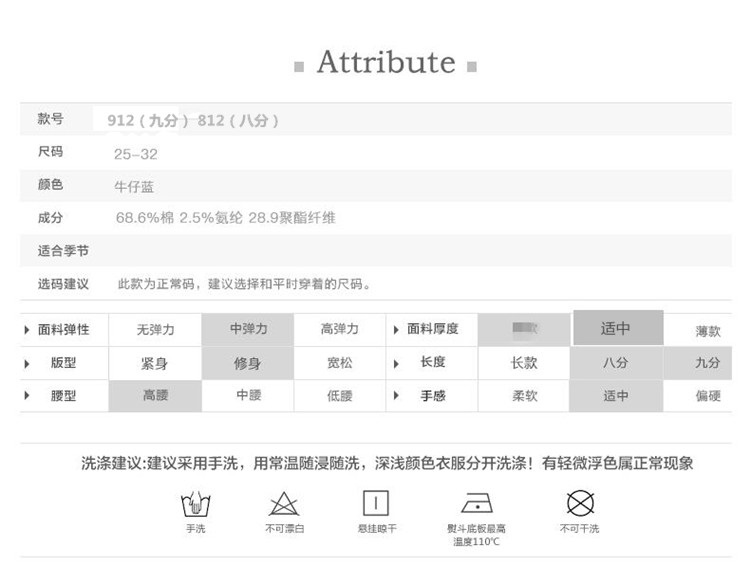Viewport: 750px width, 583px height.
Task: Click the 长度 row label
Action: pyautogui.click(x=433, y=362)
